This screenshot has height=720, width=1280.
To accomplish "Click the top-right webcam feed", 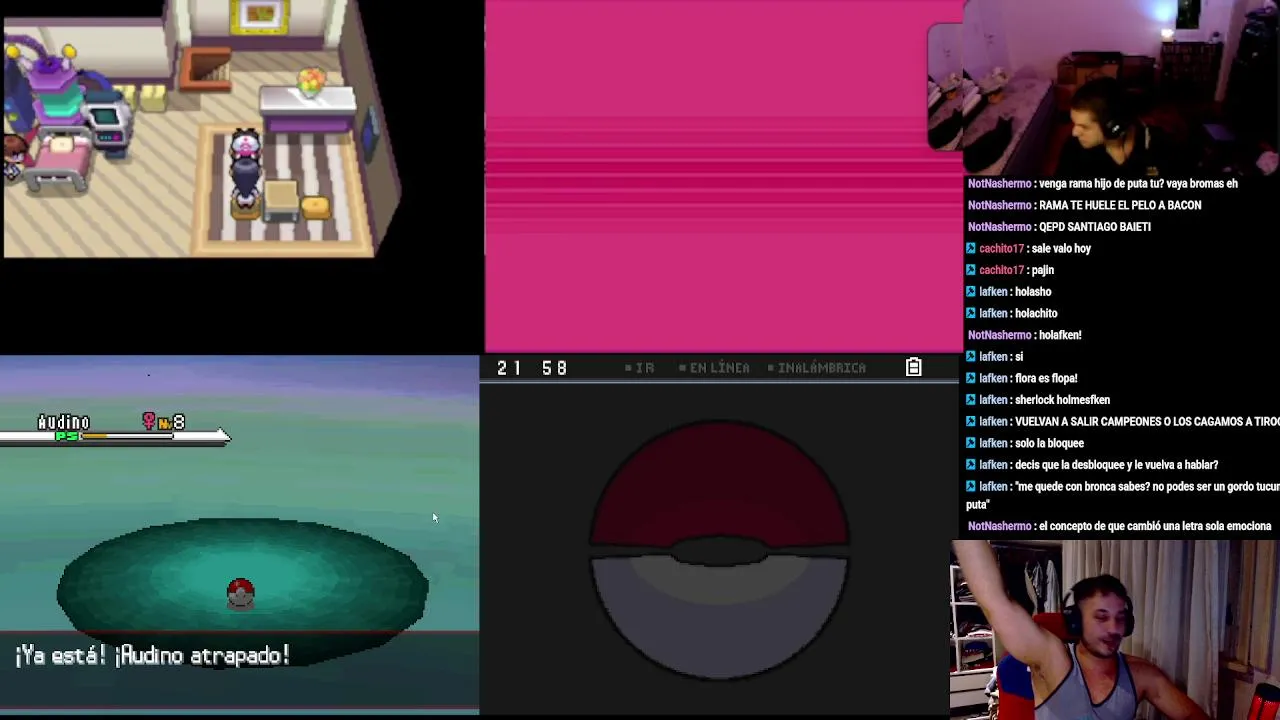I will coord(1122,87).
